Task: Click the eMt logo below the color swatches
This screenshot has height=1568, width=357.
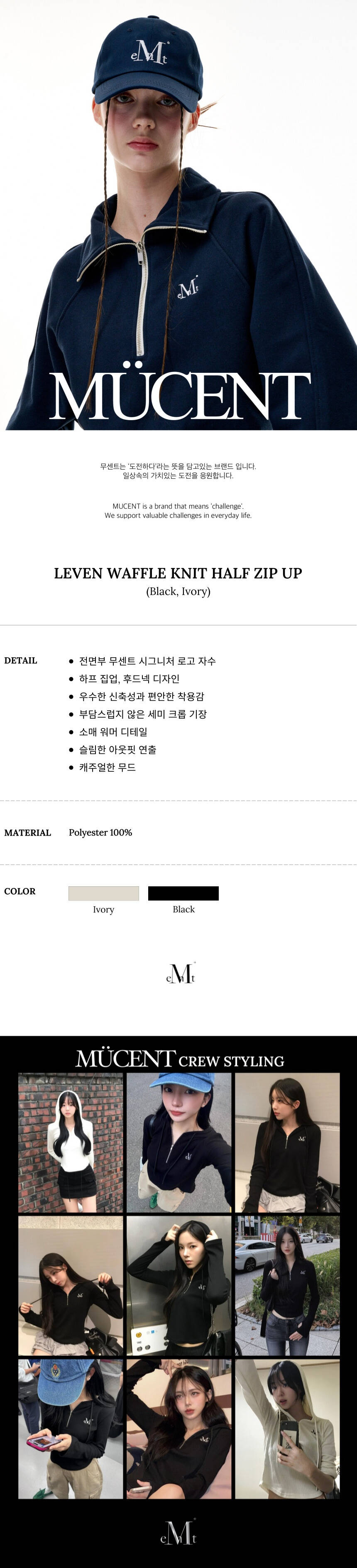Action: 181,973
